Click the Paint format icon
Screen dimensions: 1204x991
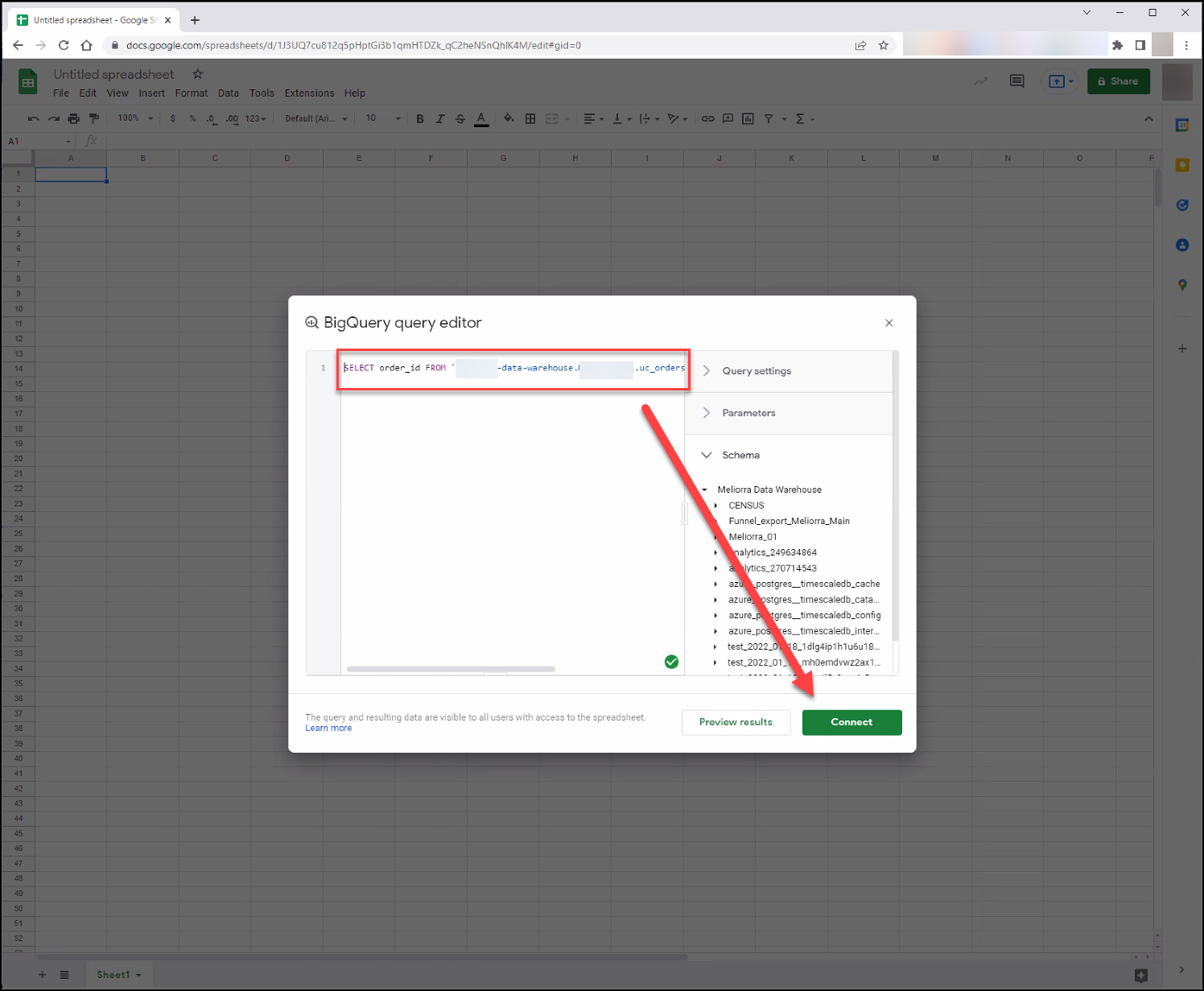93,118
